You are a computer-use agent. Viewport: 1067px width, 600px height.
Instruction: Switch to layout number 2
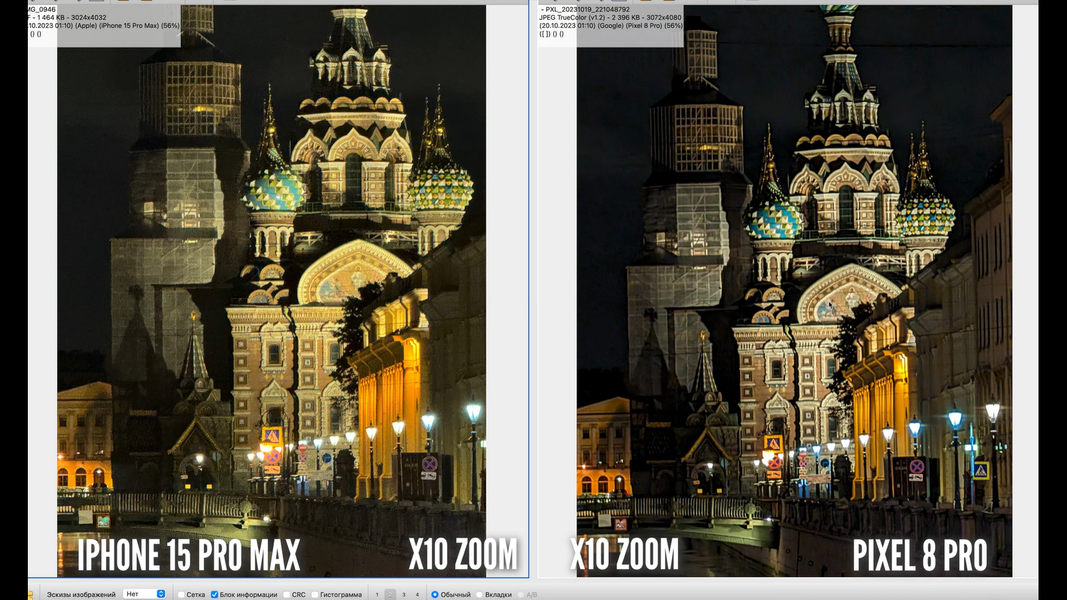(390, 595)
